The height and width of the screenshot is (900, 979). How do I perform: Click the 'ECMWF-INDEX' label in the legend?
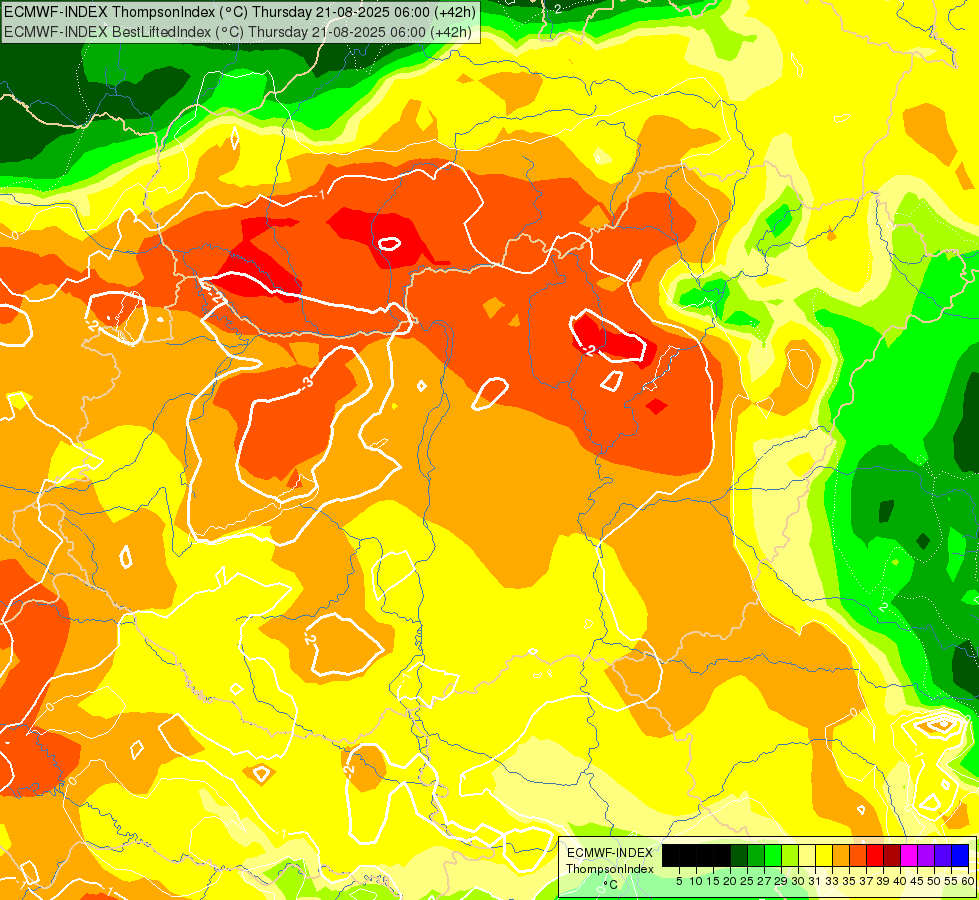click(x=609, y=853)
